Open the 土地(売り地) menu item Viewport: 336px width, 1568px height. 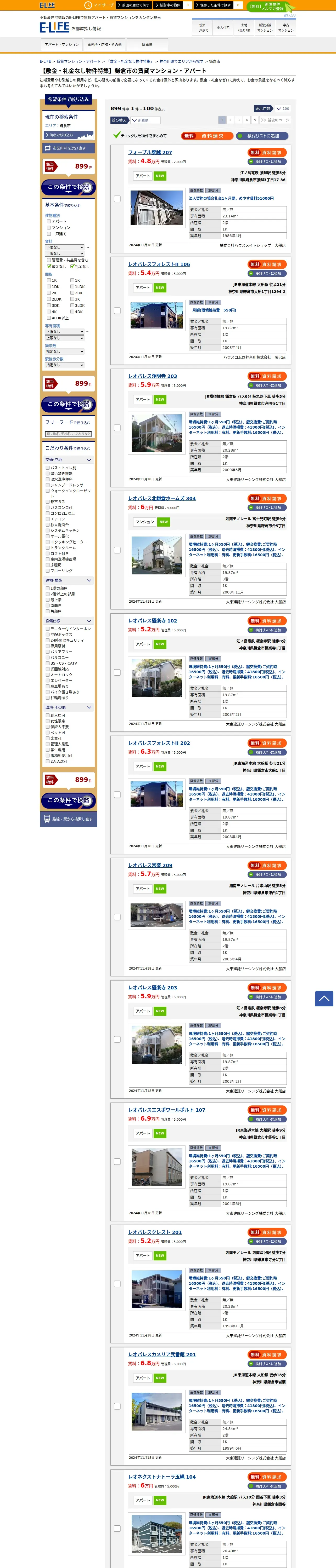(244, 27)
